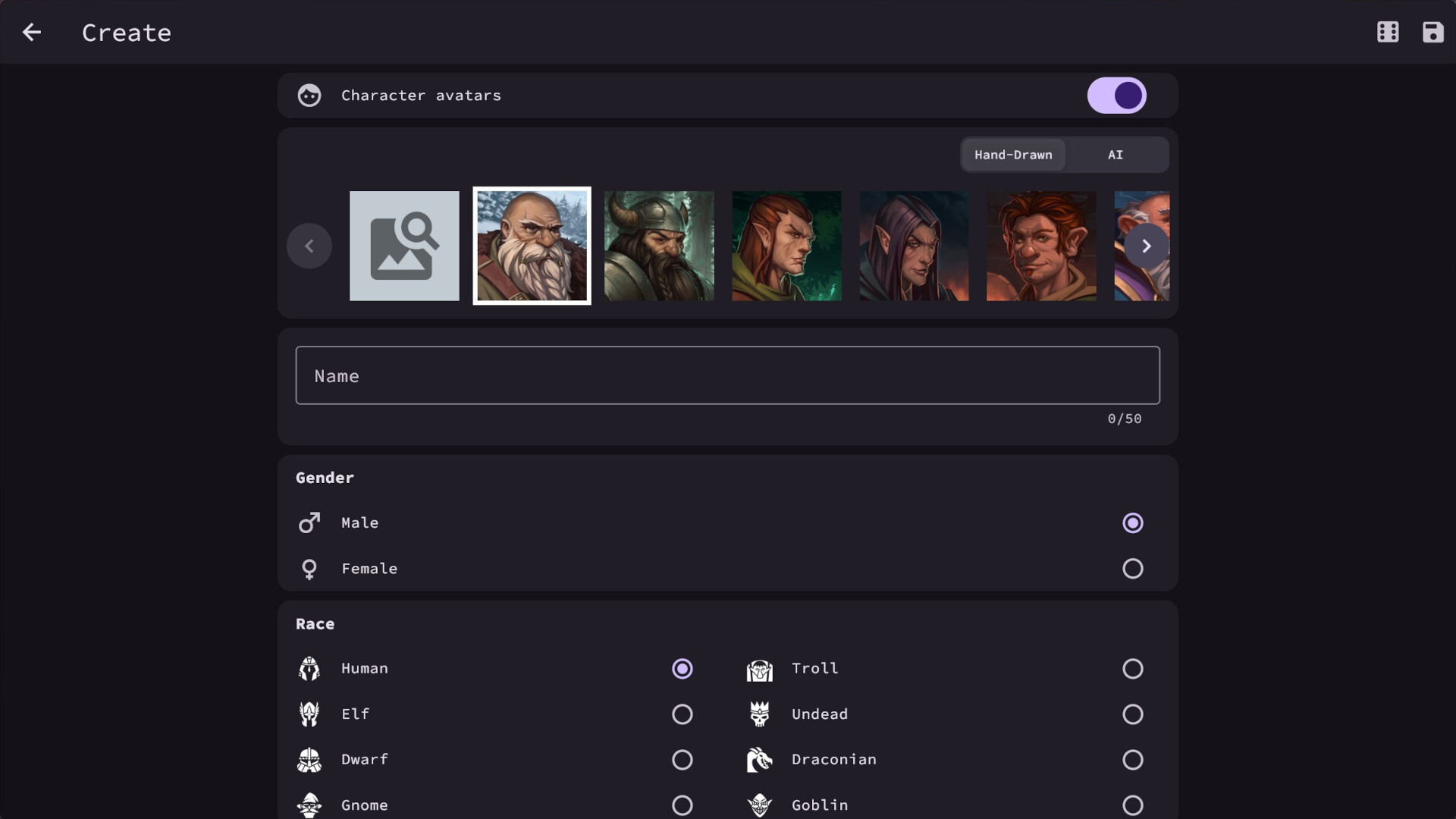The image size is (1456, 819).
Task: Select the Female gender radio button
Action: coord(1132,569)
